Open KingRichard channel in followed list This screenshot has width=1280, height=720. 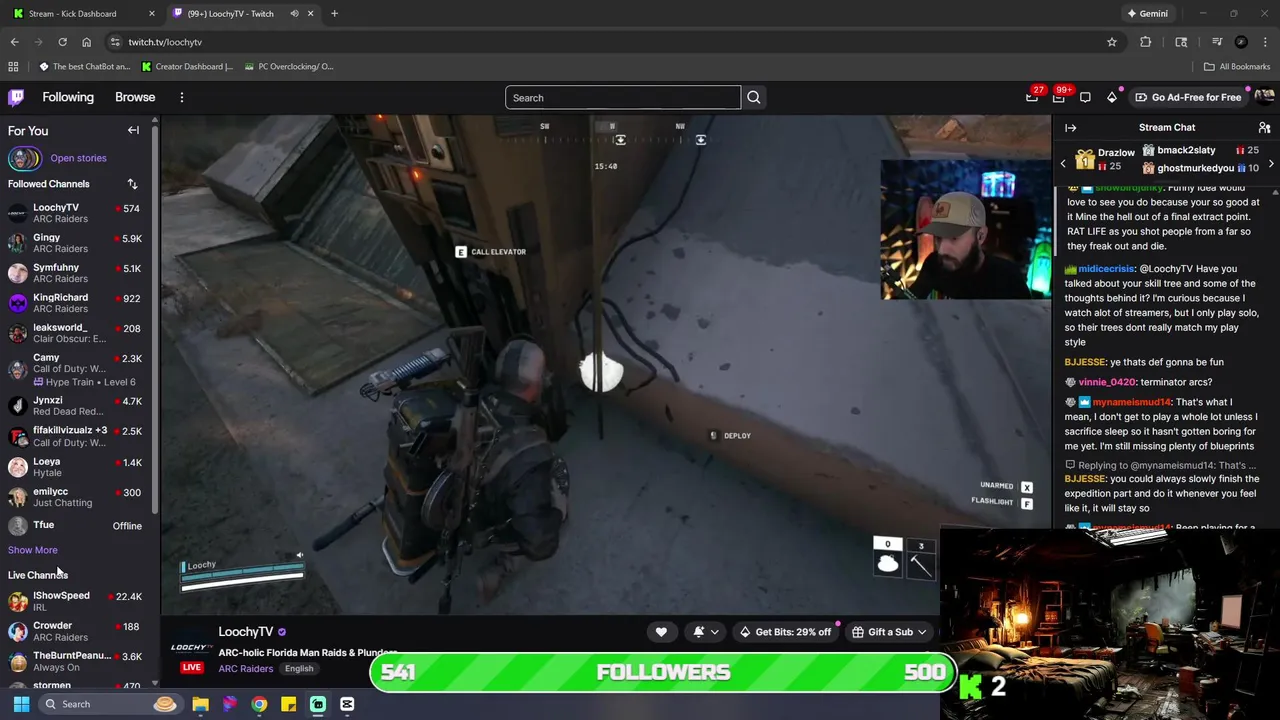pos(75,303)
